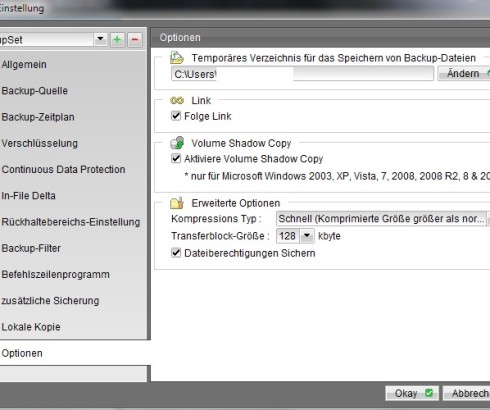Click the temporary directory path field

[x=302, y=73]
